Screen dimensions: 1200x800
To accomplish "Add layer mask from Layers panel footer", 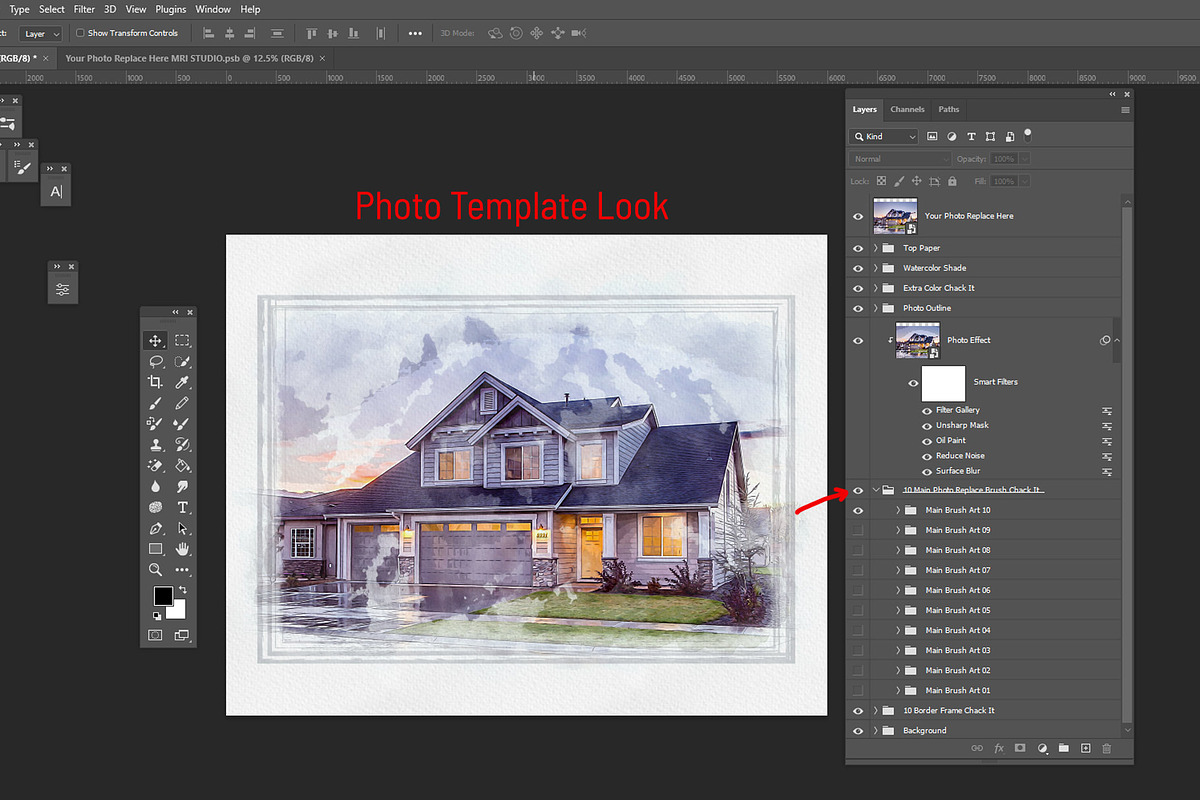I will click(1020, 748).
